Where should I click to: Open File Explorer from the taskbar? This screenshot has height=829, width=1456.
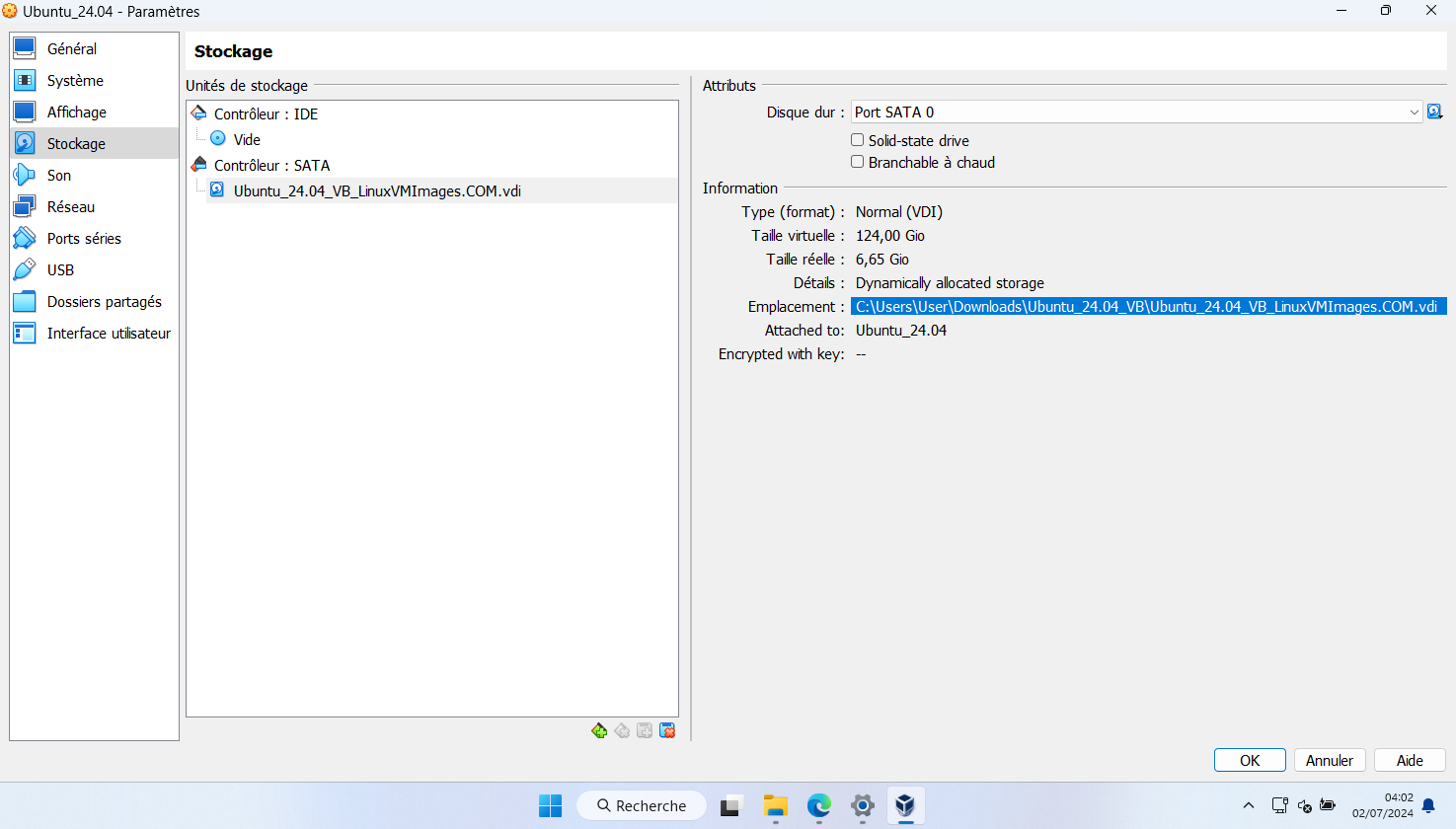coord(775,805)
